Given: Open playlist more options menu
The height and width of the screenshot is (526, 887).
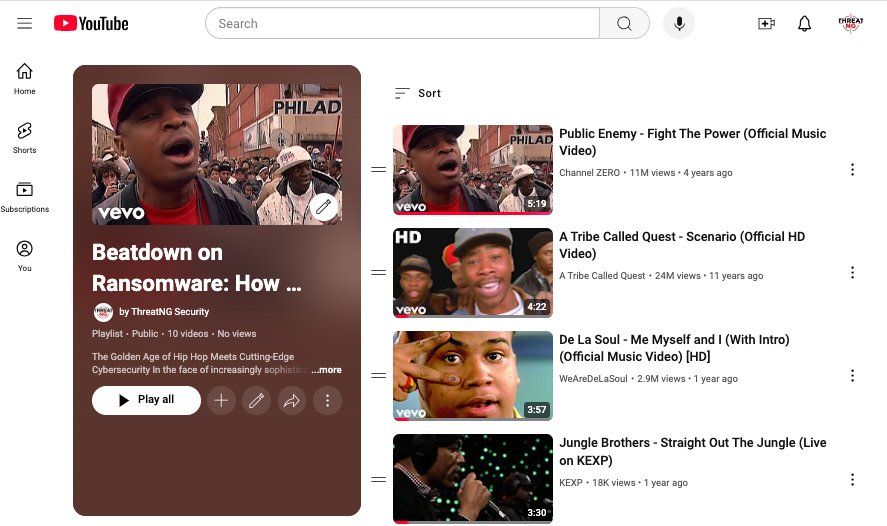Looking at the screenshot, I should tap(328, 400).
